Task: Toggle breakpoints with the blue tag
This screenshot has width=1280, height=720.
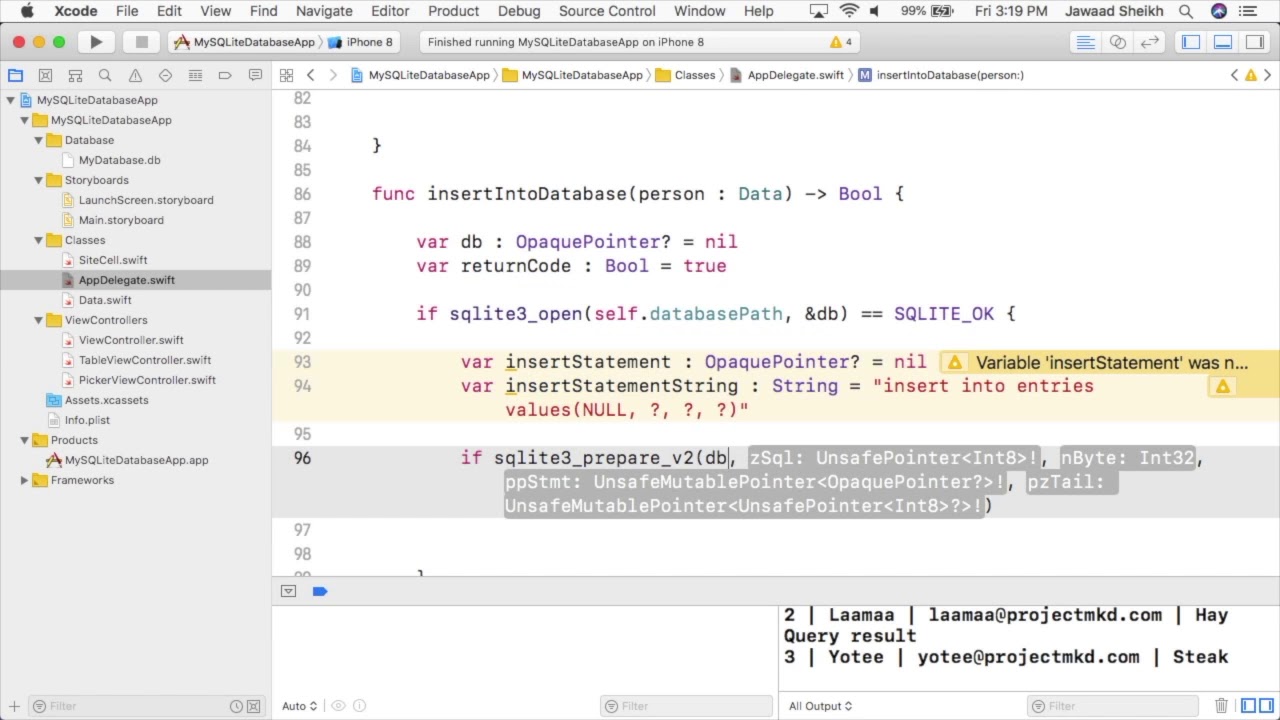Action: coord(320,591)
